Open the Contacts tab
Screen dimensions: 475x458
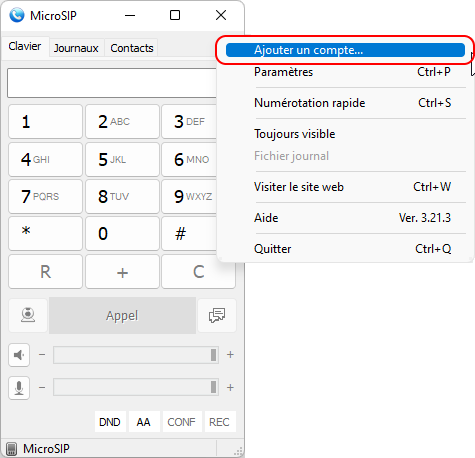pos(132,48)
